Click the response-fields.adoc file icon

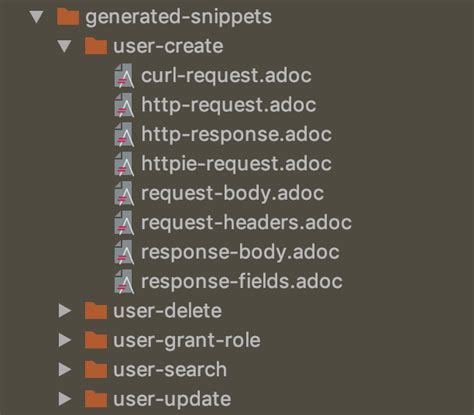click(124, 281)
